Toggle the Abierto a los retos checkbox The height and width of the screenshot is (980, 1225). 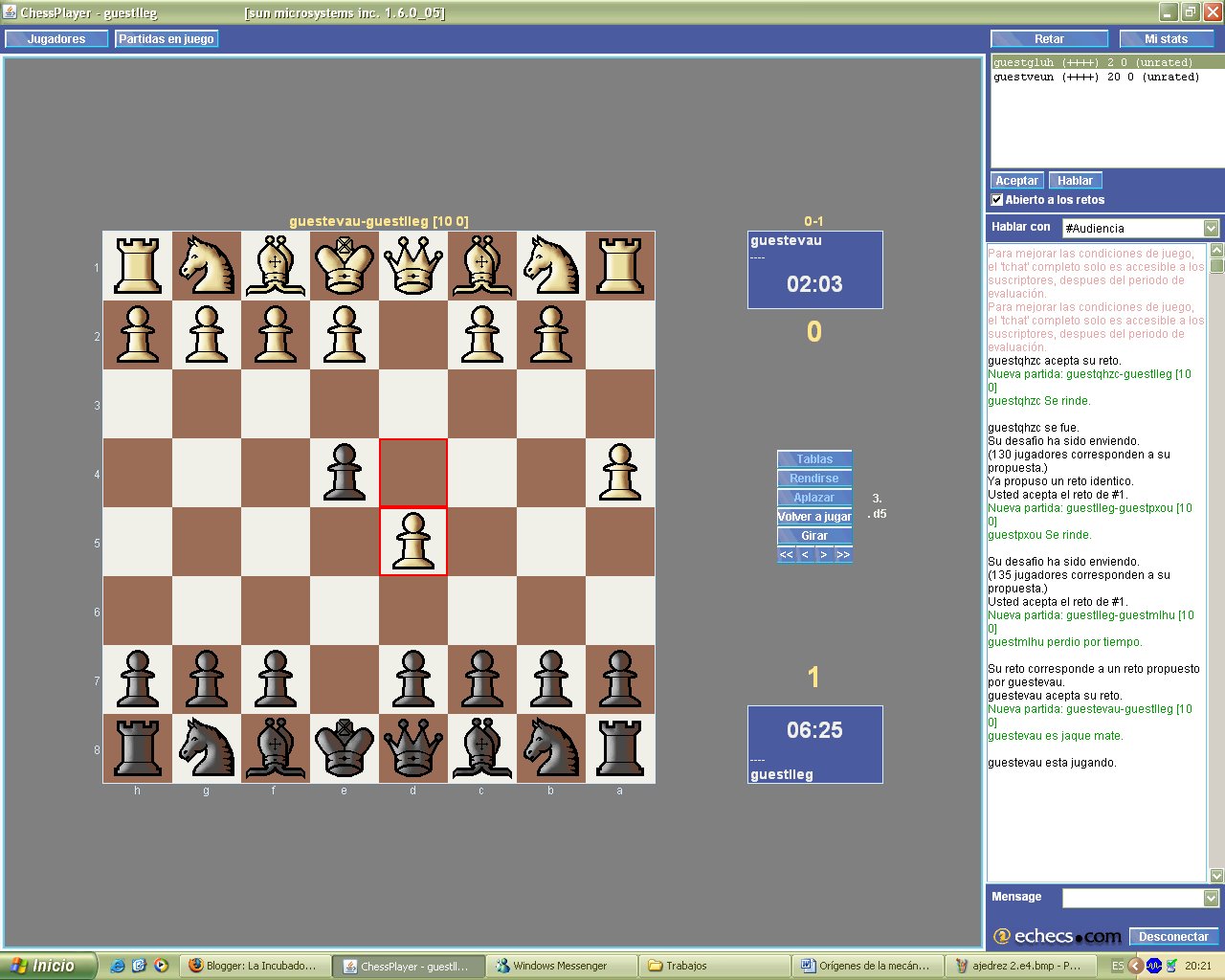tap(997, 200)
